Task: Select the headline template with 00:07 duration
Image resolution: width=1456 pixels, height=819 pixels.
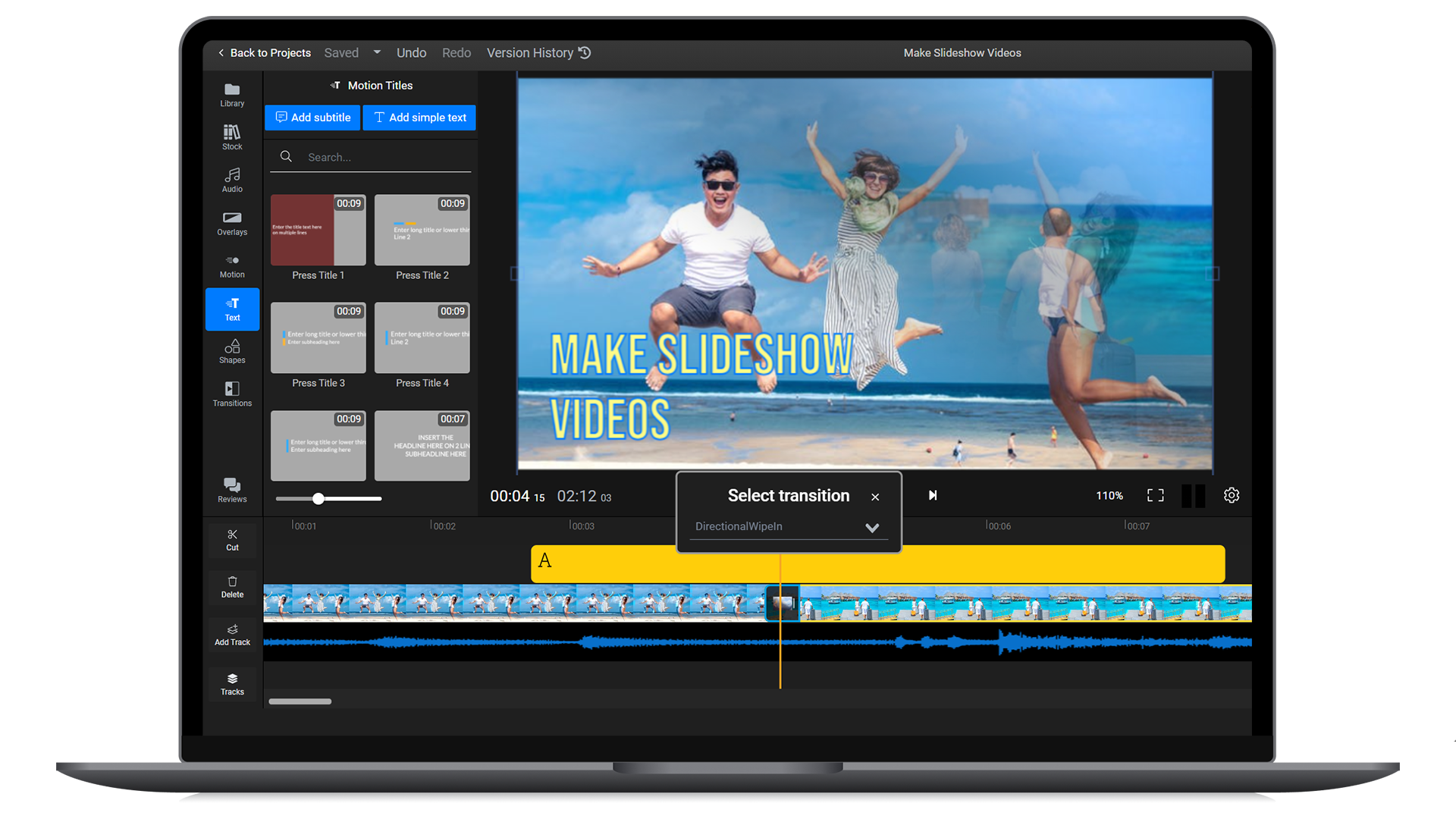Action: (x=422, y=445)
